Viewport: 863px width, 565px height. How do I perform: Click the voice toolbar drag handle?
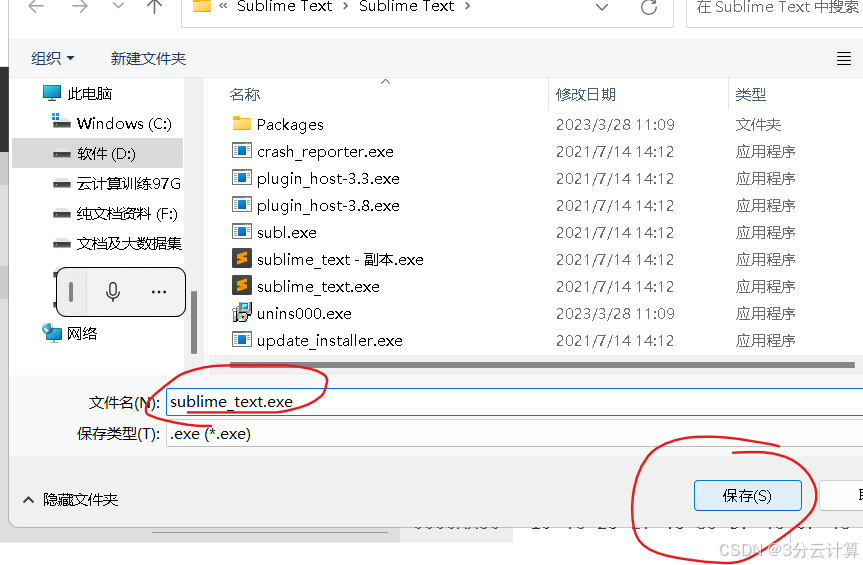tap(71, 292)
